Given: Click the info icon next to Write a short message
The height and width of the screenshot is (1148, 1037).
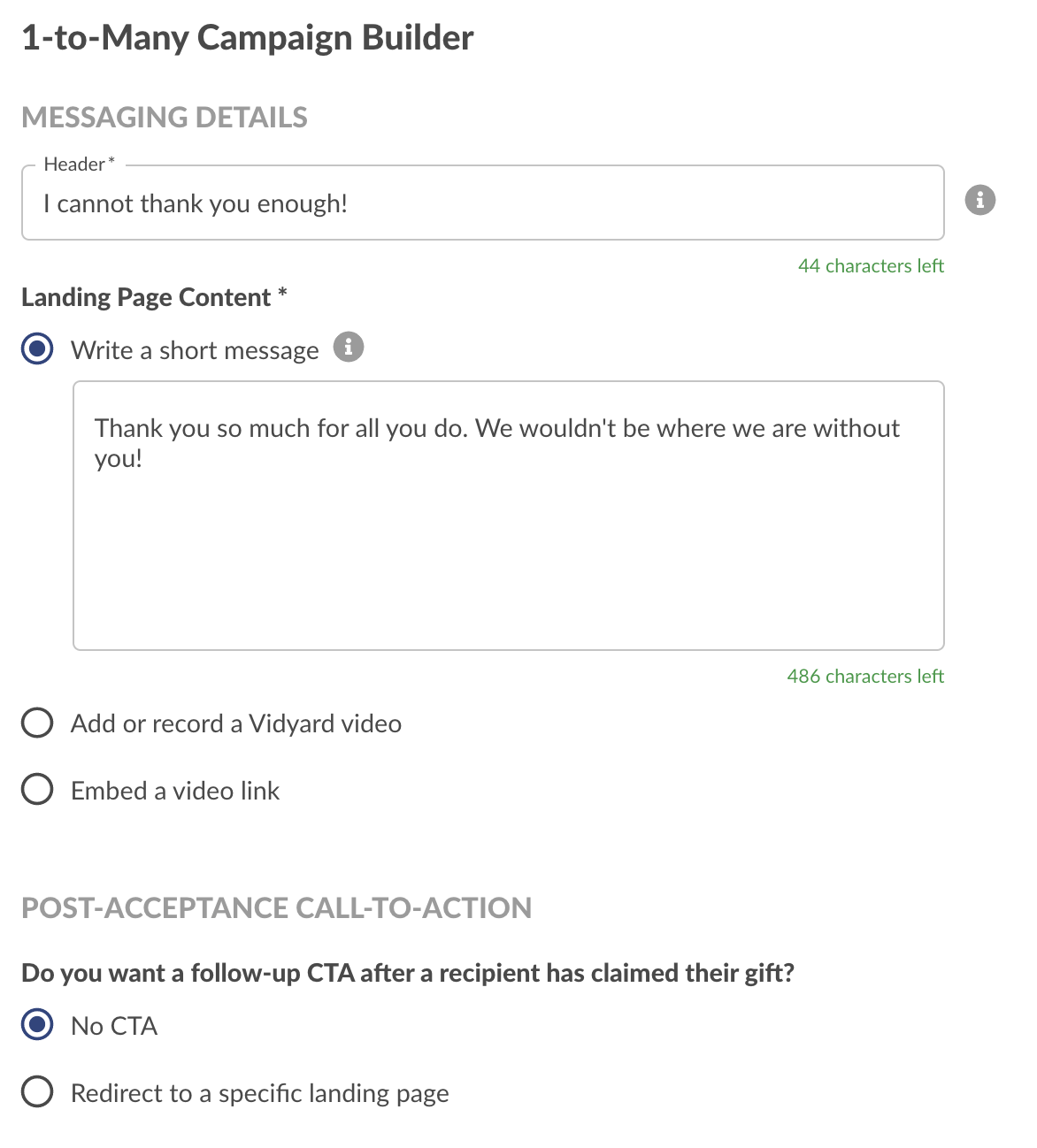Looking at the screenshot, I should pos(349,347).
